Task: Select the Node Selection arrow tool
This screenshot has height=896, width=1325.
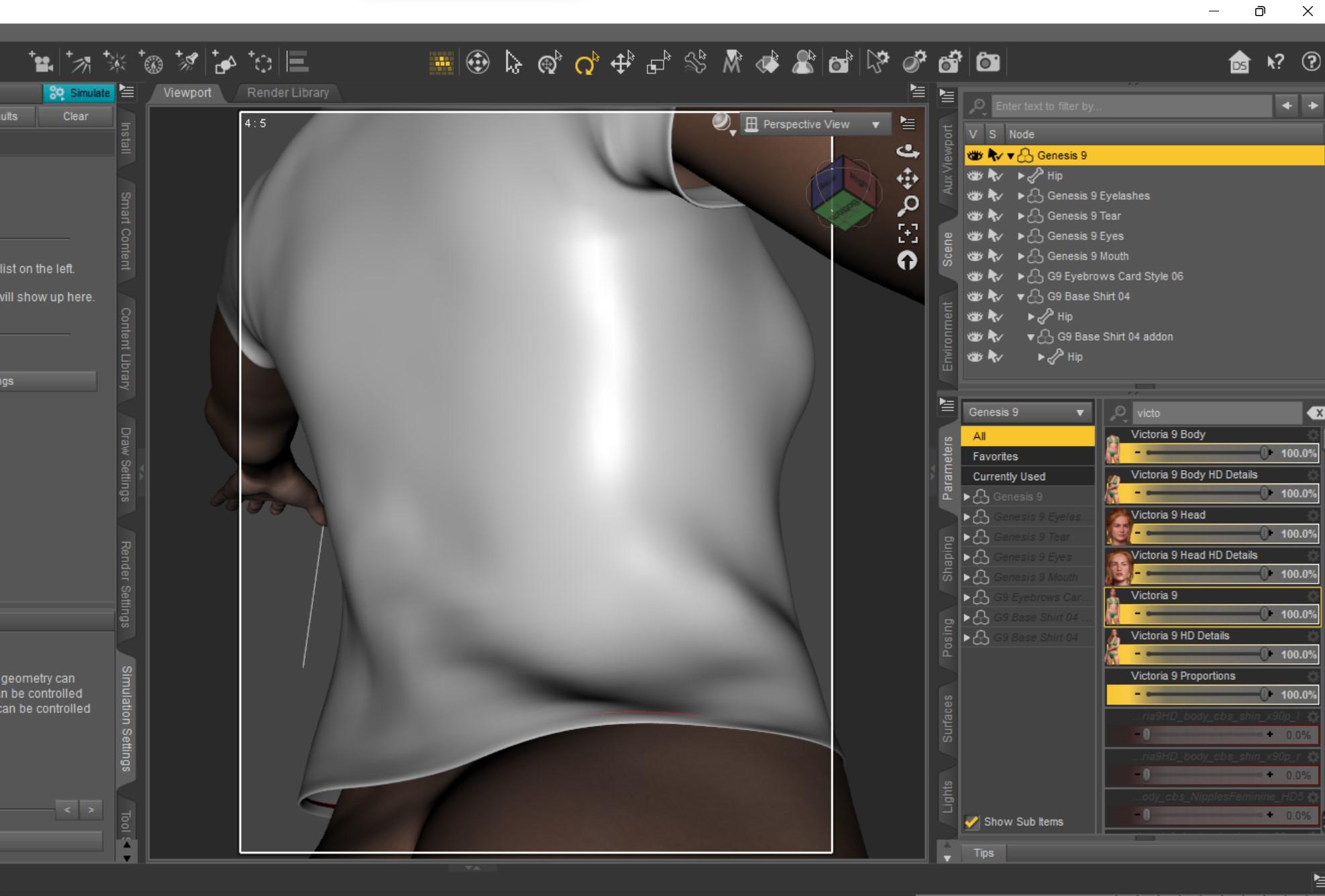Action: [513, 64]
